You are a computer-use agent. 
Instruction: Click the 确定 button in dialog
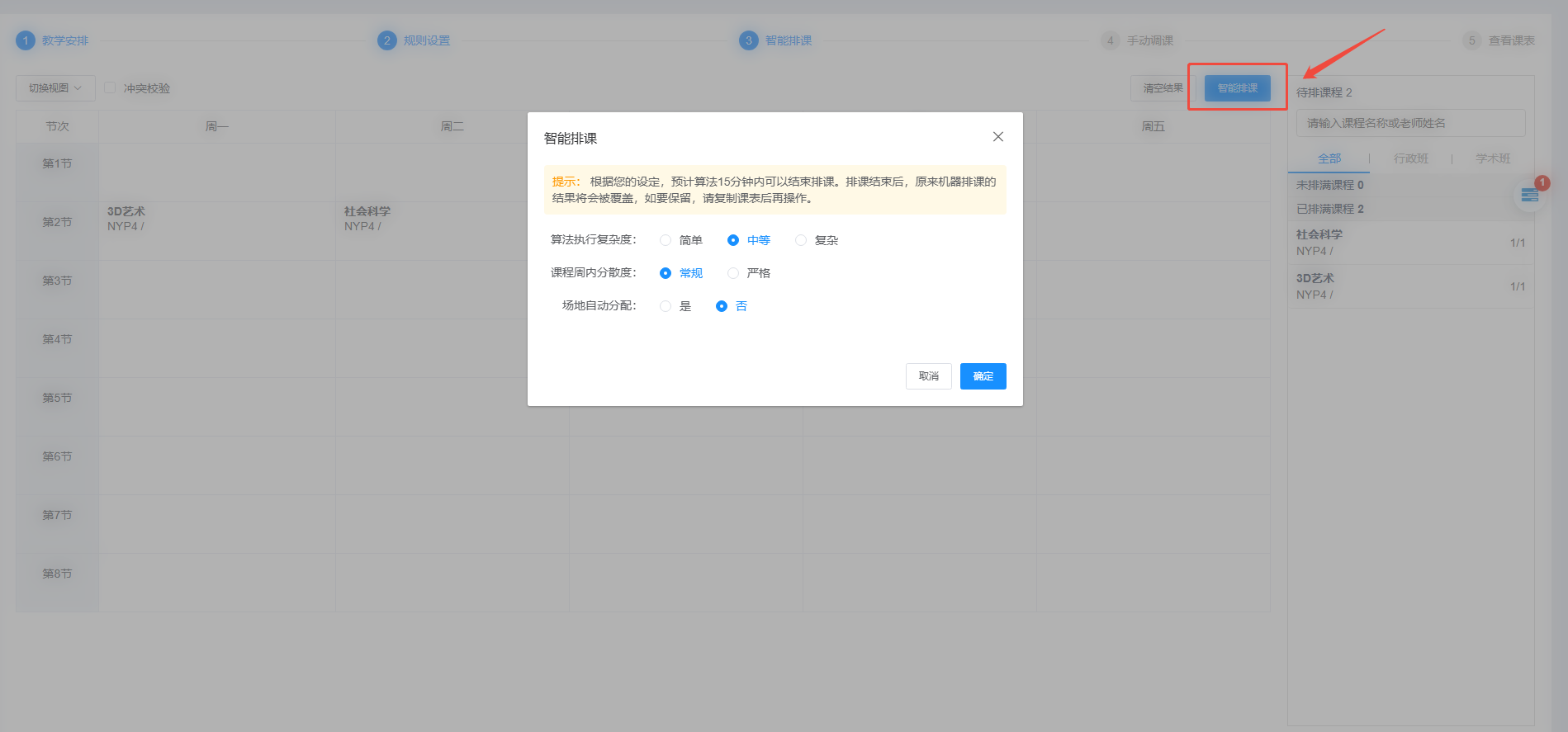click(x=983, y=376)
